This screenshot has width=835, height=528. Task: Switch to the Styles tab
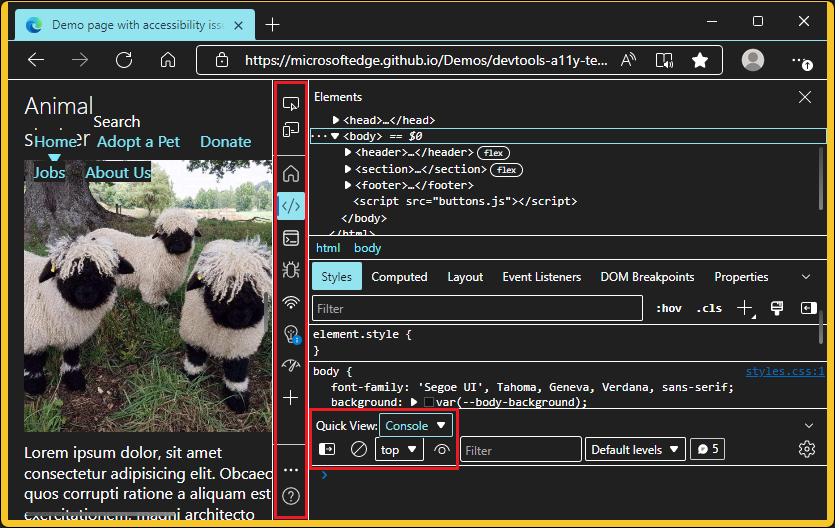click(337, 276)
